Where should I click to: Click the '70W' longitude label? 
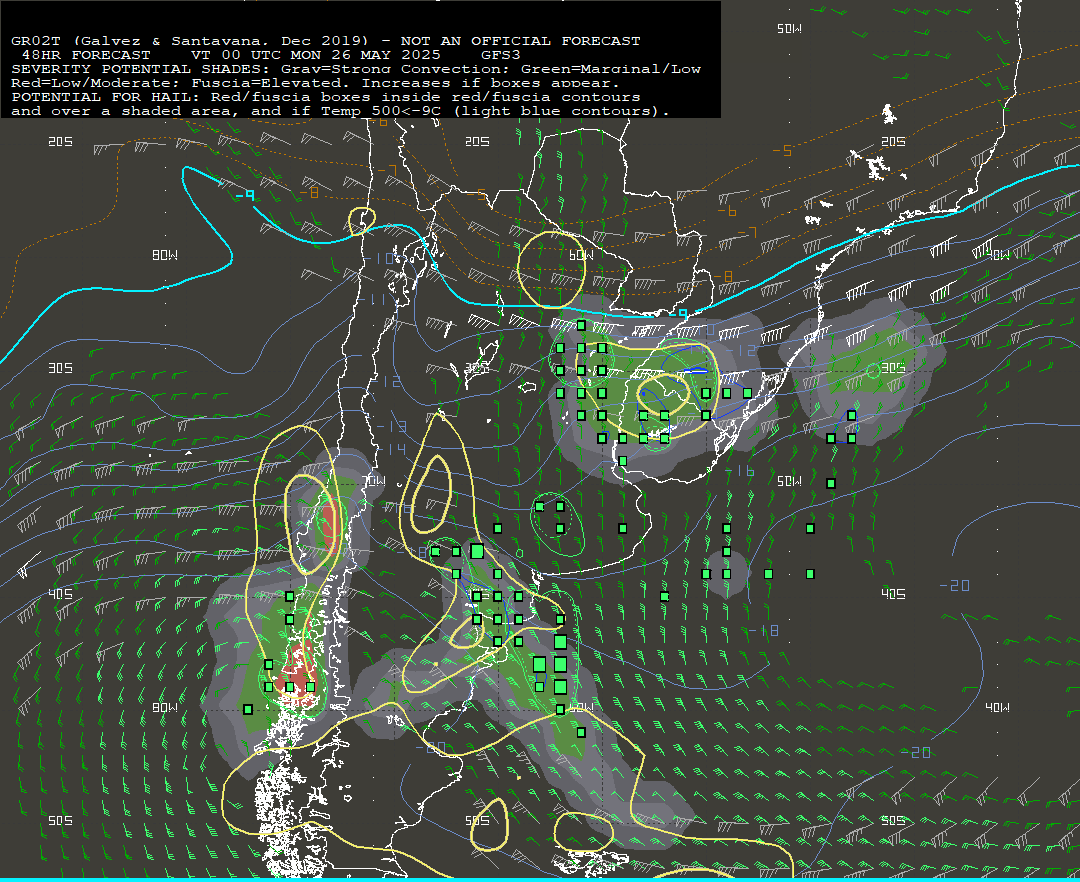[x=373, y=481]
